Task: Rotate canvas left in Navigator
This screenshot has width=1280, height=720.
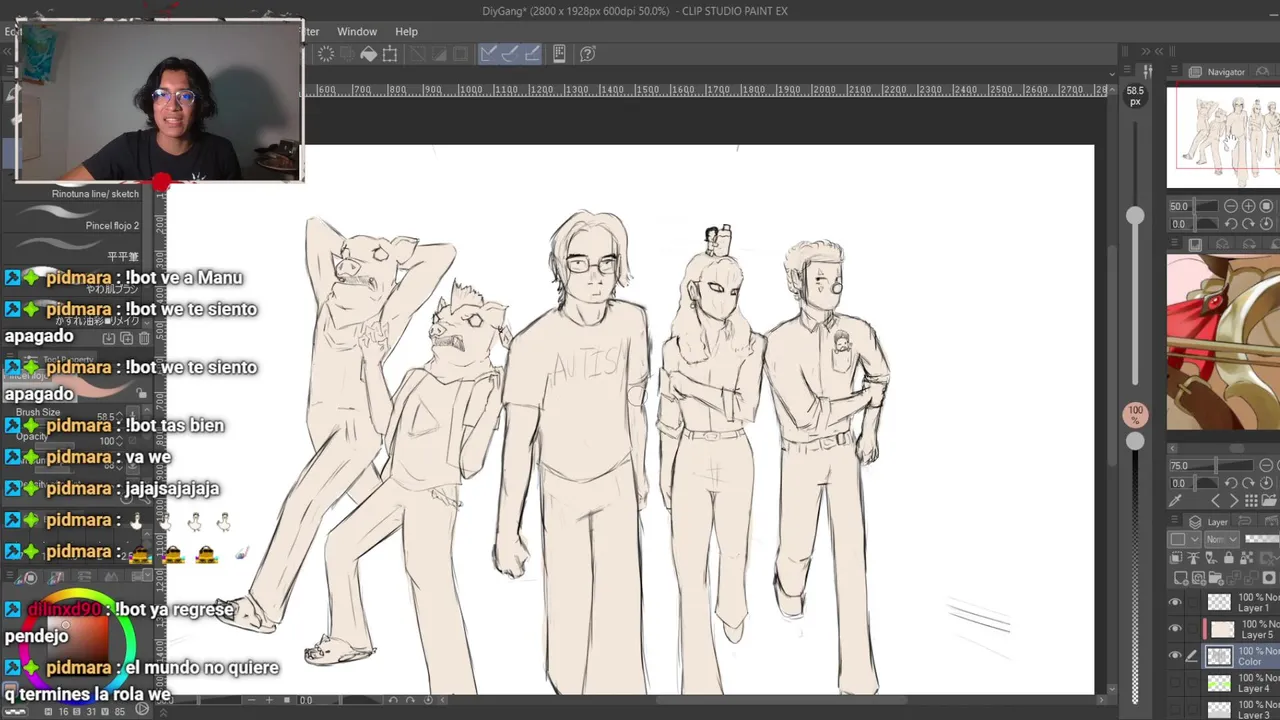Action: click(x=1231, y=224)
